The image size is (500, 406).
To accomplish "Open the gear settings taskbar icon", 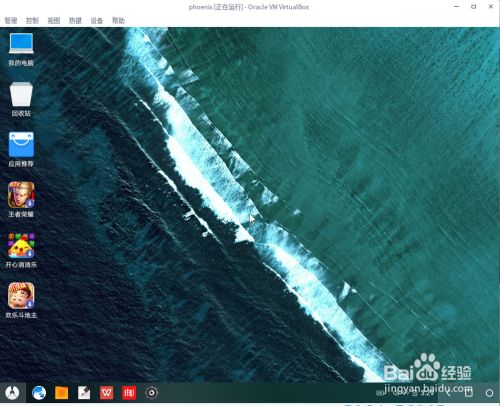I will (x=151, y=393).
